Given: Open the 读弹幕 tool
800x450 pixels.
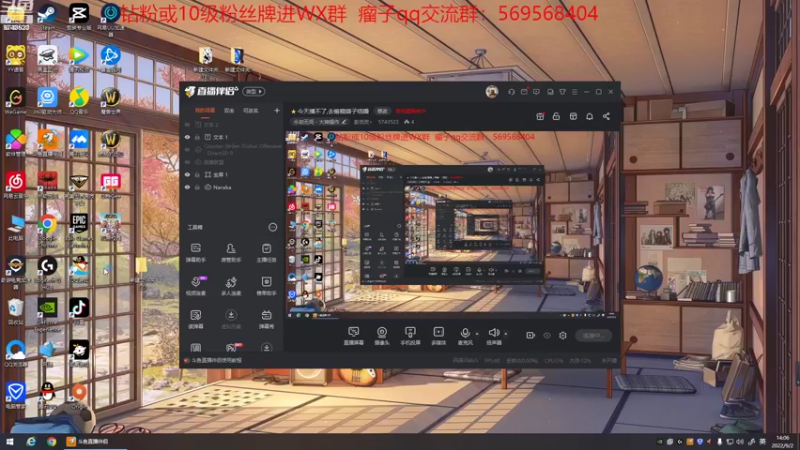Looking at the screenshot, I should point(196,319).
